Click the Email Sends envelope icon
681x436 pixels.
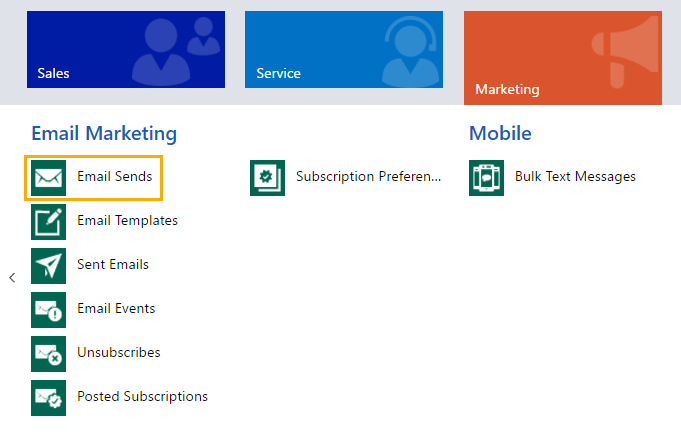pyautogui.click(x=49, y=177)
